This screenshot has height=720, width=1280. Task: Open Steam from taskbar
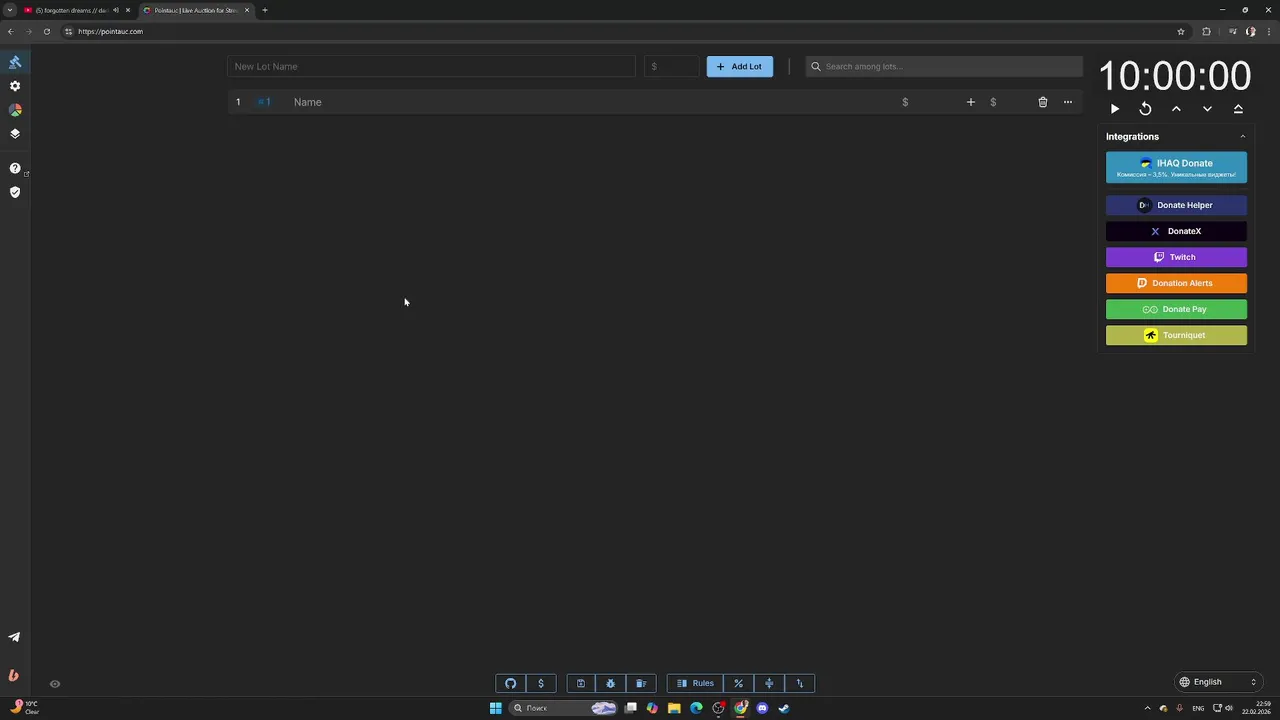tap(784, 708)
